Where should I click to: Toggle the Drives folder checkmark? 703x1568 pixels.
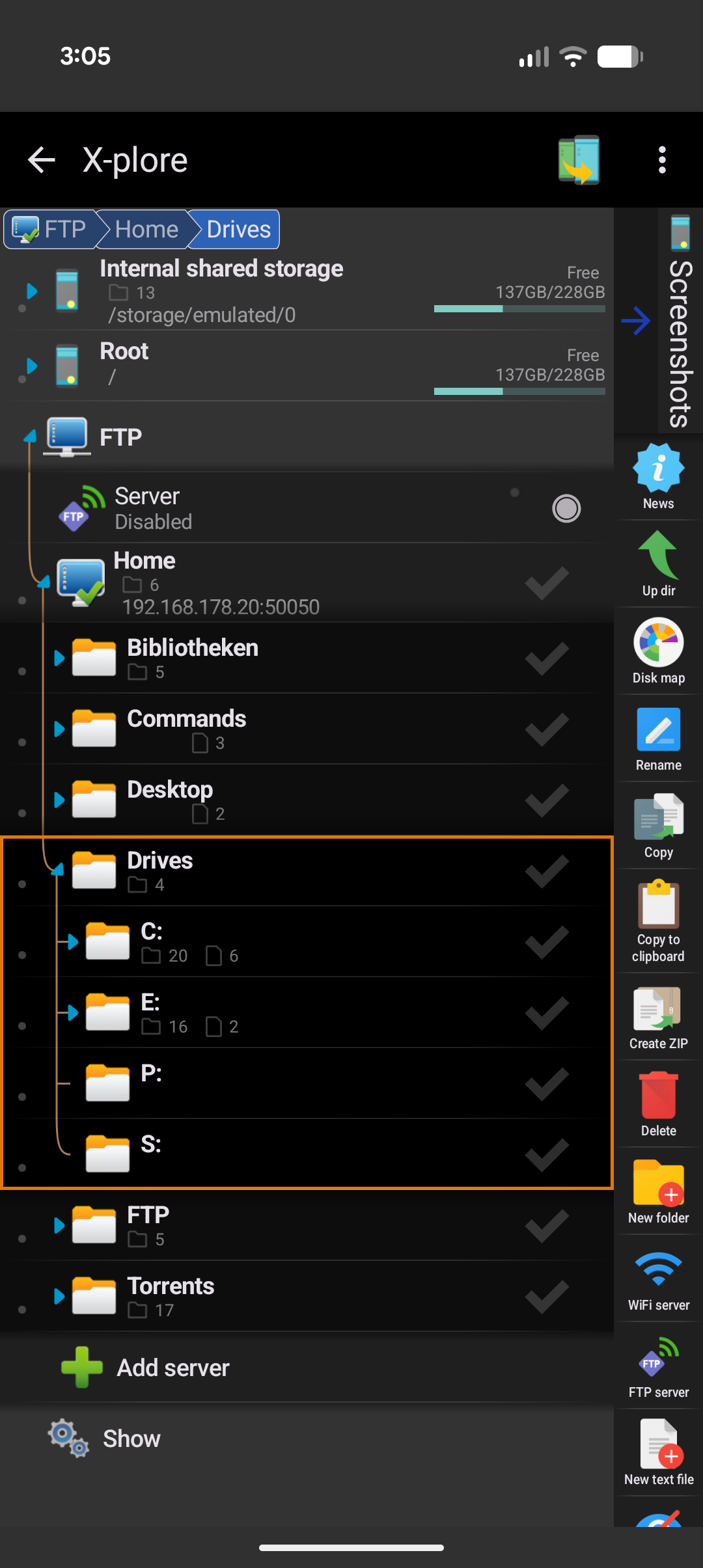pos(547,871)
